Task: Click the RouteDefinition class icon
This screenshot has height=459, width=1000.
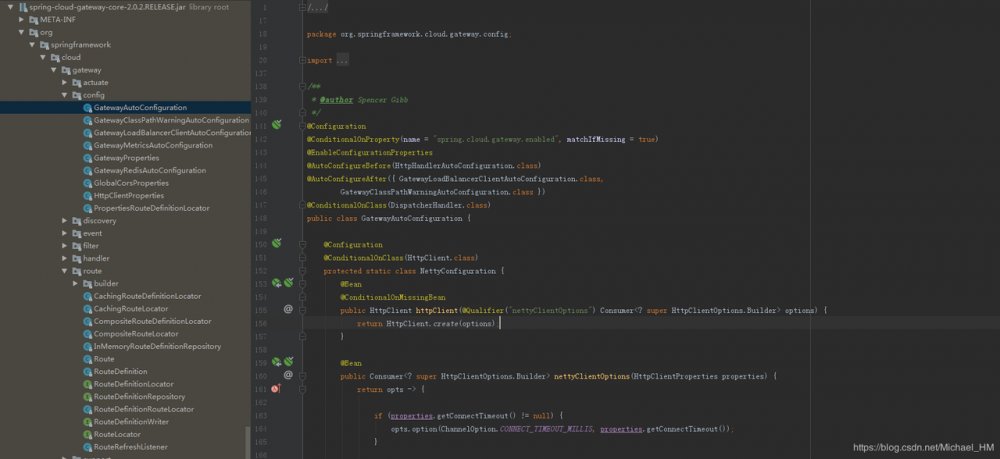Action: tap(88, 372)
